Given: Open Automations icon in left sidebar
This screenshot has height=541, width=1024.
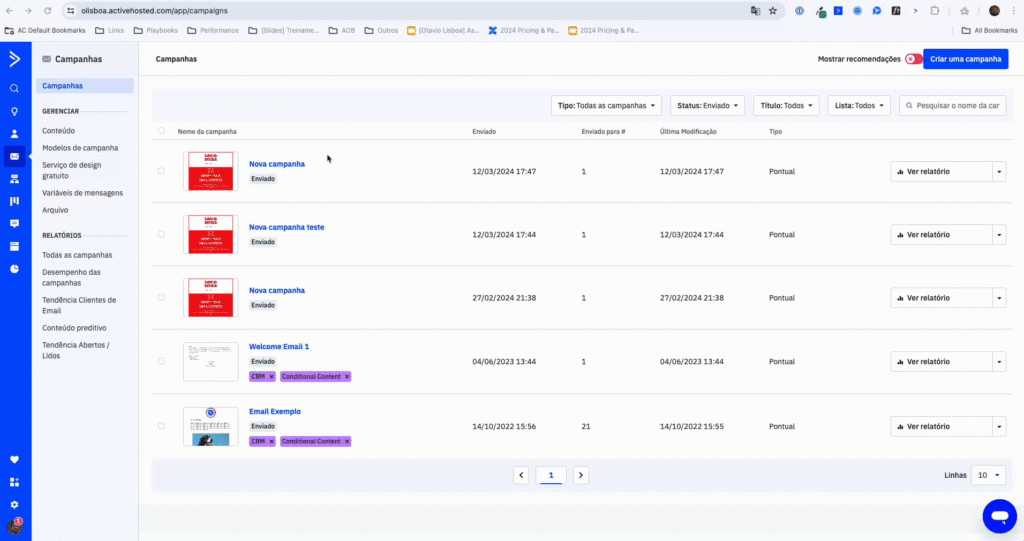Looking at the screenshot, I should [x=14, y=179].
